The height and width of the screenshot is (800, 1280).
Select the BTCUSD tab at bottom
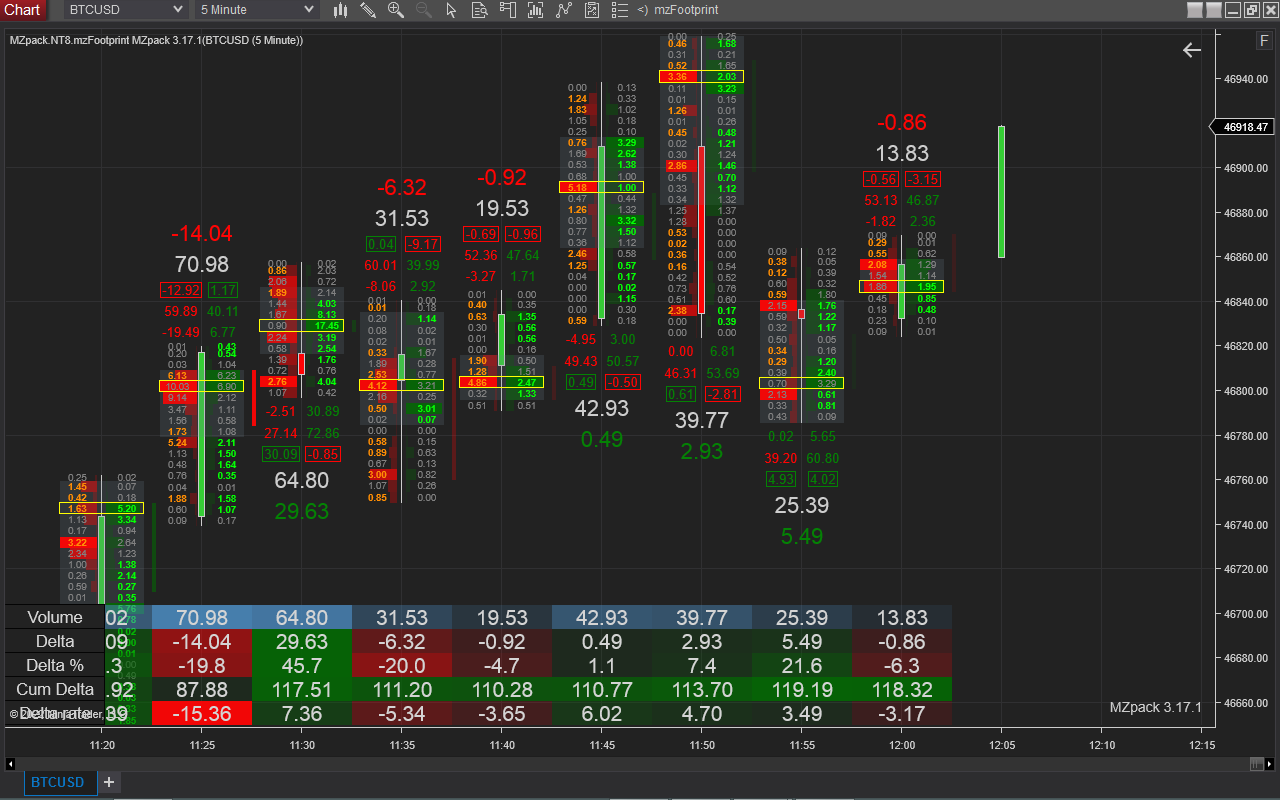[56, 782]
